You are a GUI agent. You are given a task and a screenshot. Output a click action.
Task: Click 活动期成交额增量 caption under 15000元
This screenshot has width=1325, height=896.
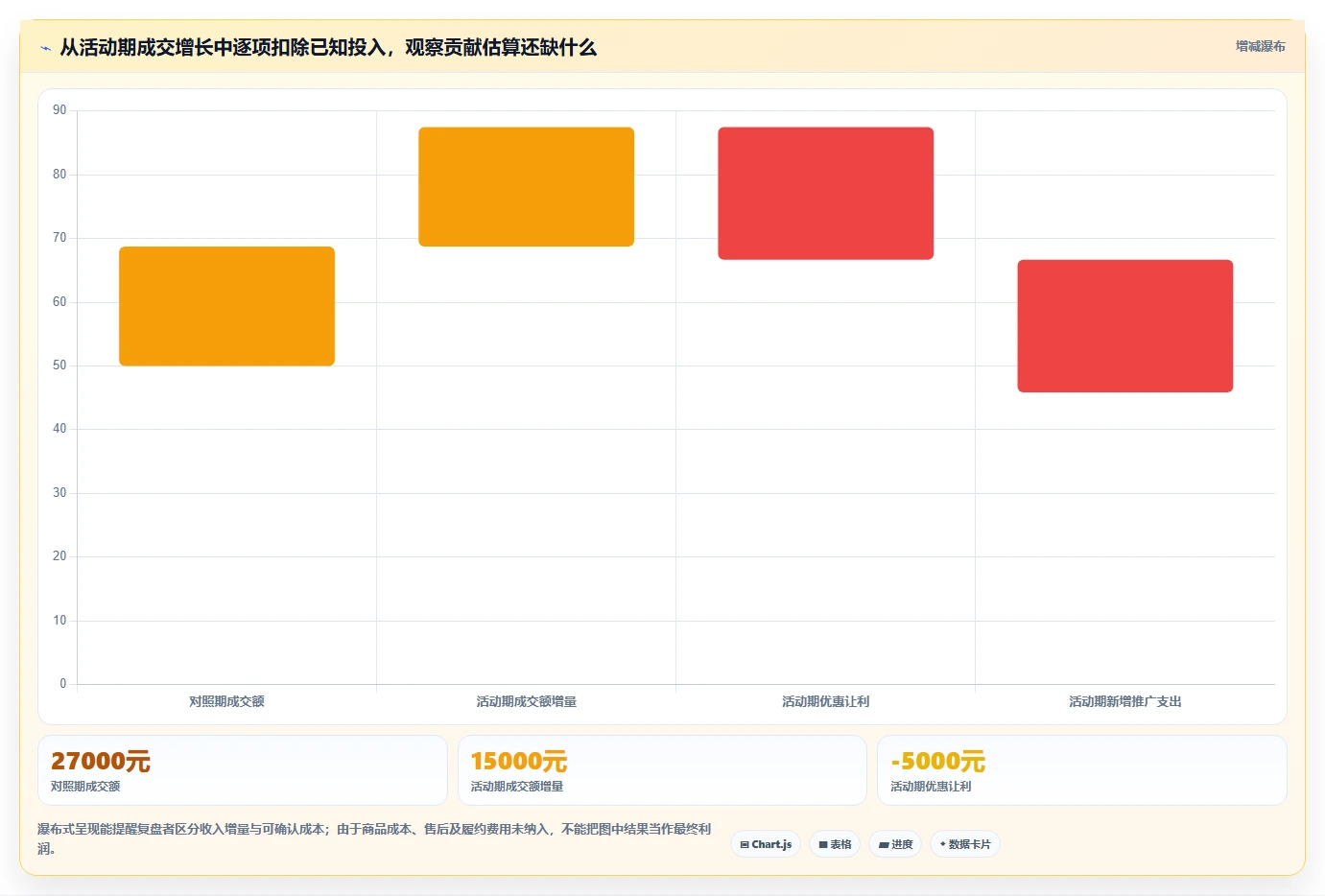tap(517, 787)
